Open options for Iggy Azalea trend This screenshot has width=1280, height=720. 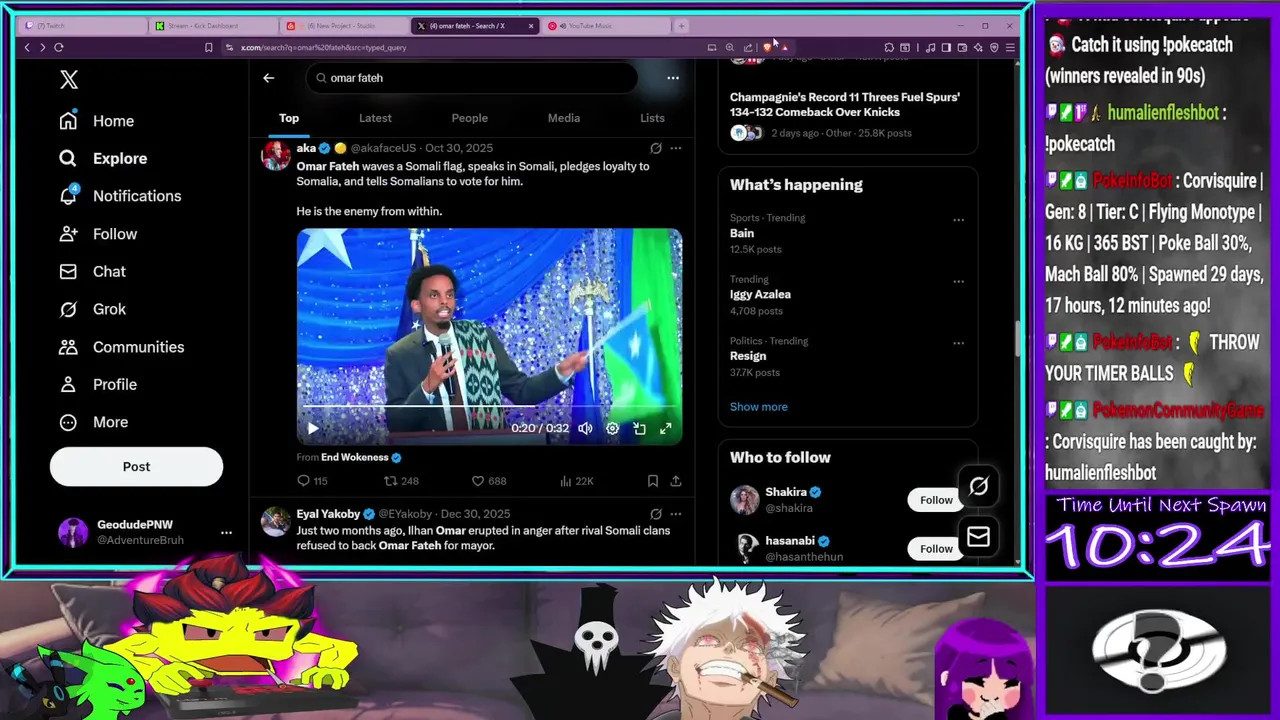958,281
